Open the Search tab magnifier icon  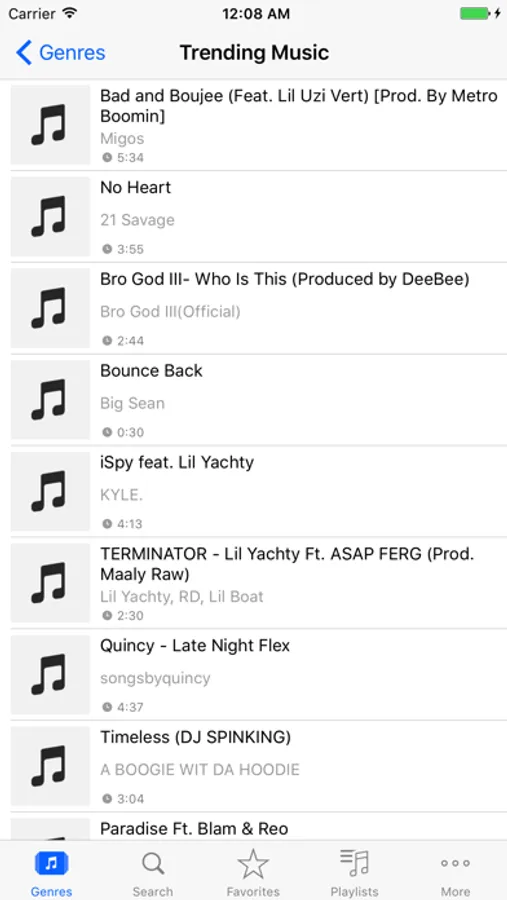(153, 863)
